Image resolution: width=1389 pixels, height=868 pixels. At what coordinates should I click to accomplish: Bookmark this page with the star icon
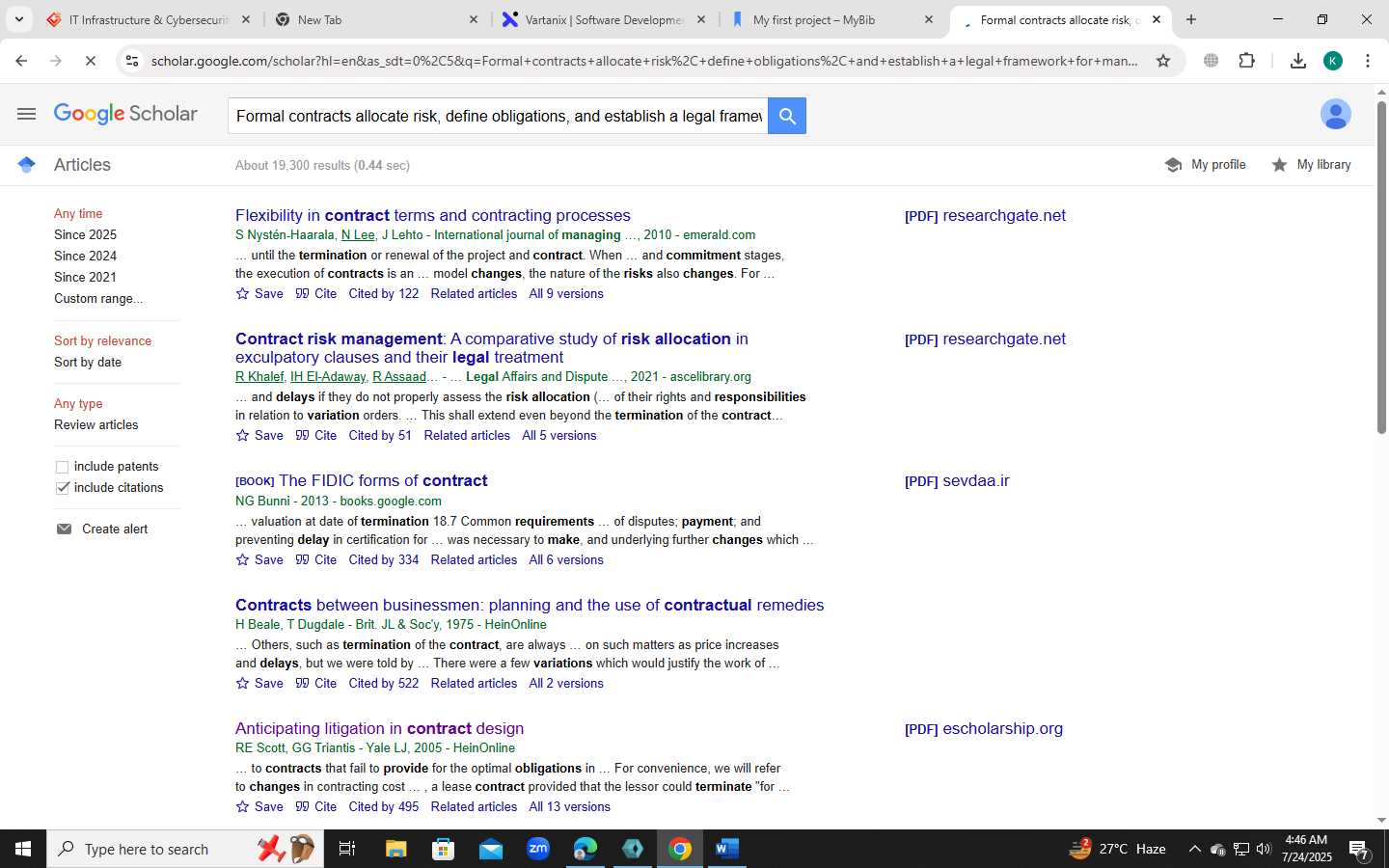pyautogui.click(x=1163, y=61)
